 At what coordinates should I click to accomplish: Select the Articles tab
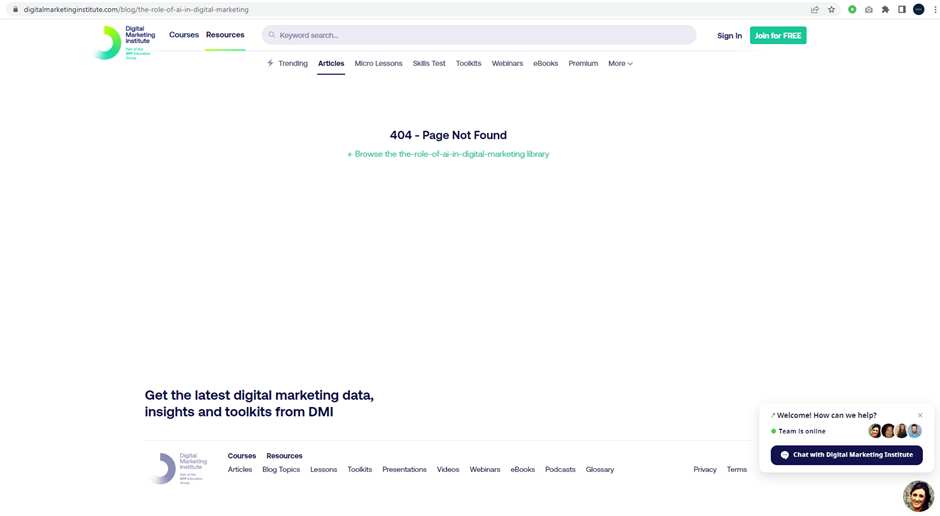point(331,64)
